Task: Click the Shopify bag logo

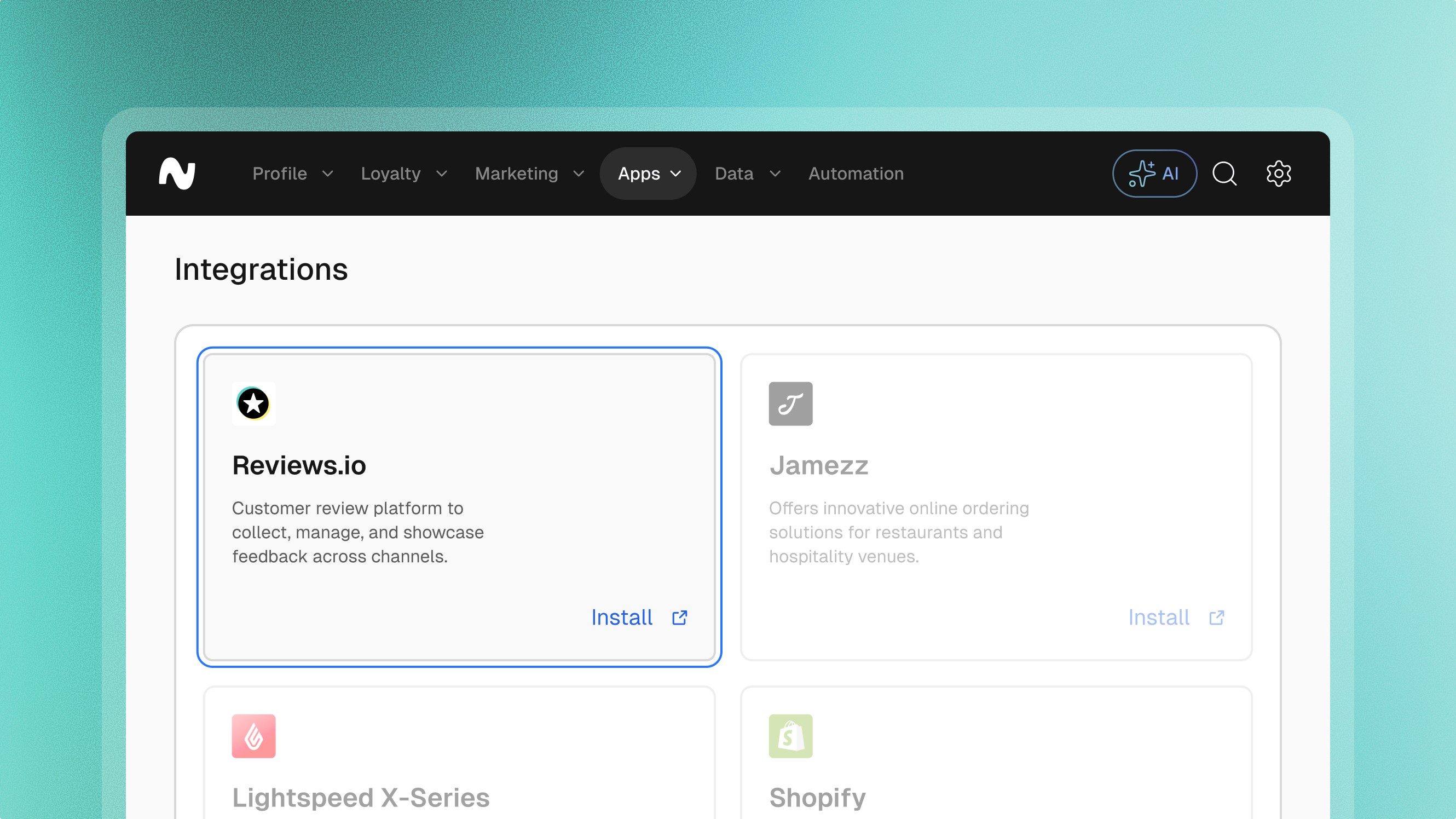Action: tap(790, 736)
